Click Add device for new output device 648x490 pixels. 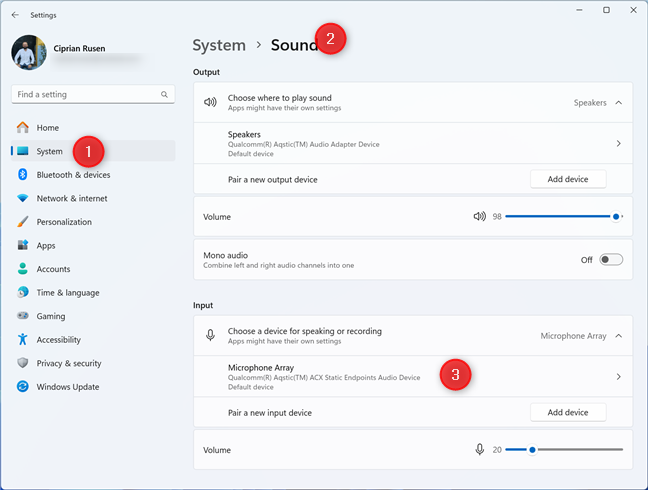click(567, 179)
